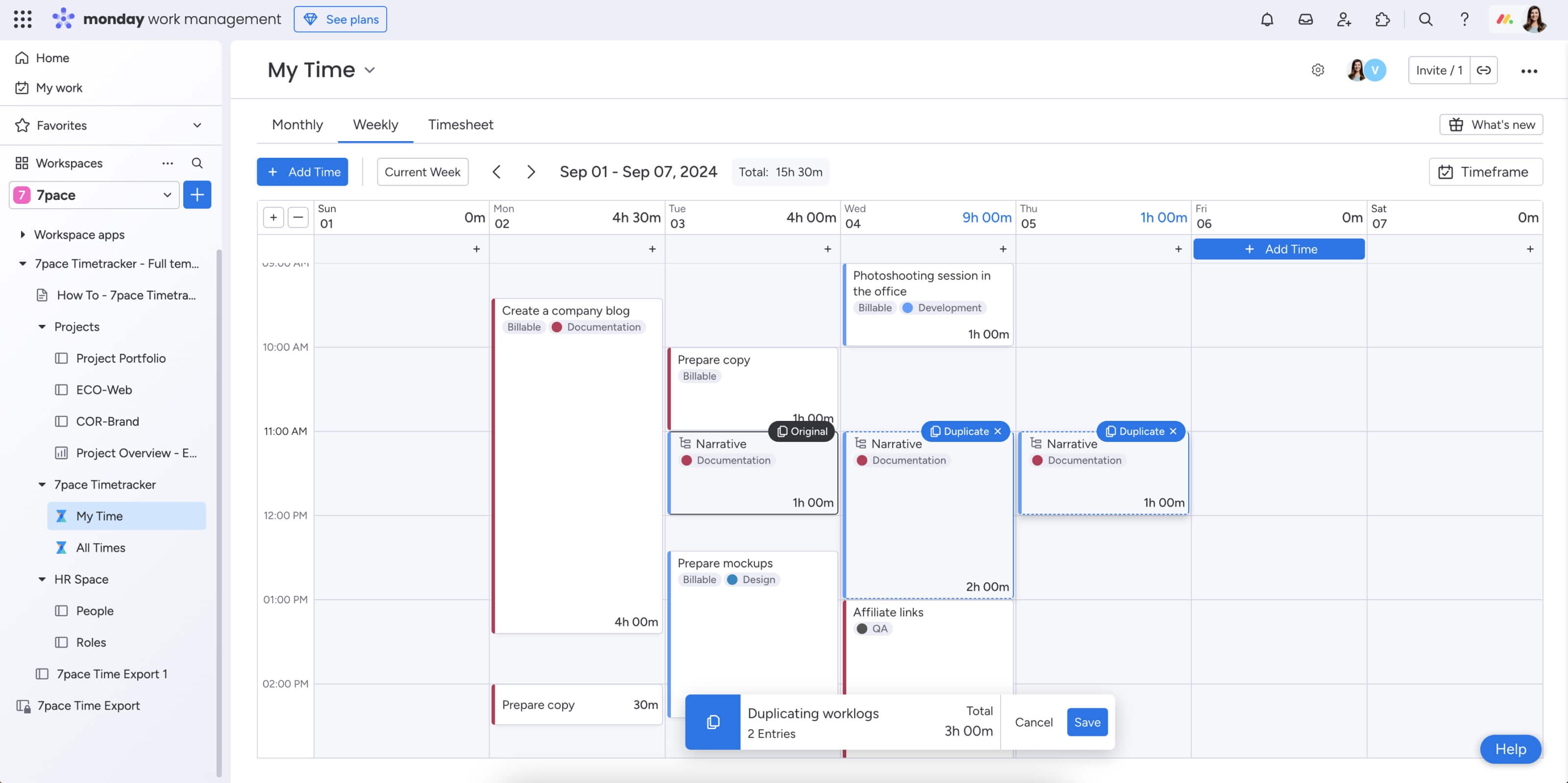Add time on Monday 02 with plus icon
This screenshot has width=1568, height=783.
click(x=652, y=249)
